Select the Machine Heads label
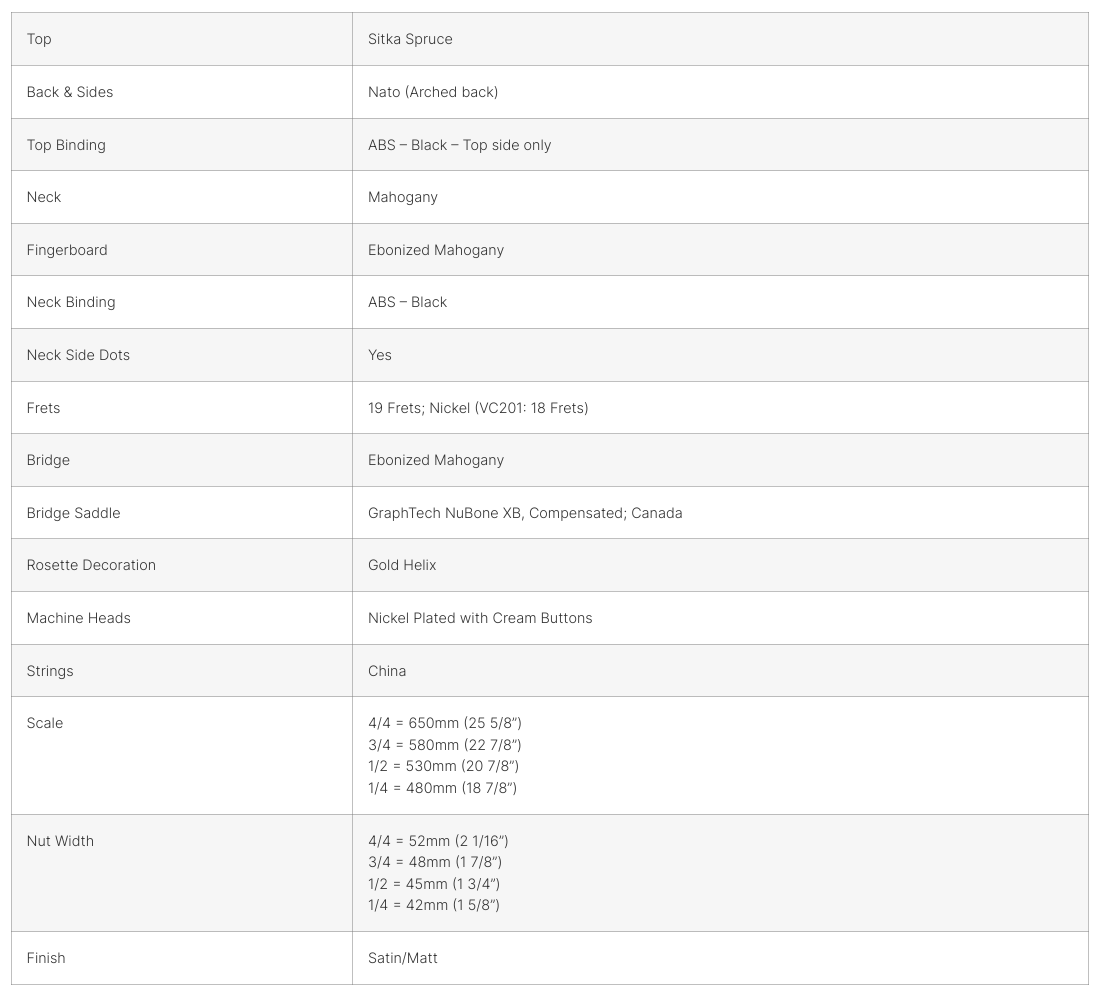This screenshot has width=1101, height=1007. coord(79,618)
